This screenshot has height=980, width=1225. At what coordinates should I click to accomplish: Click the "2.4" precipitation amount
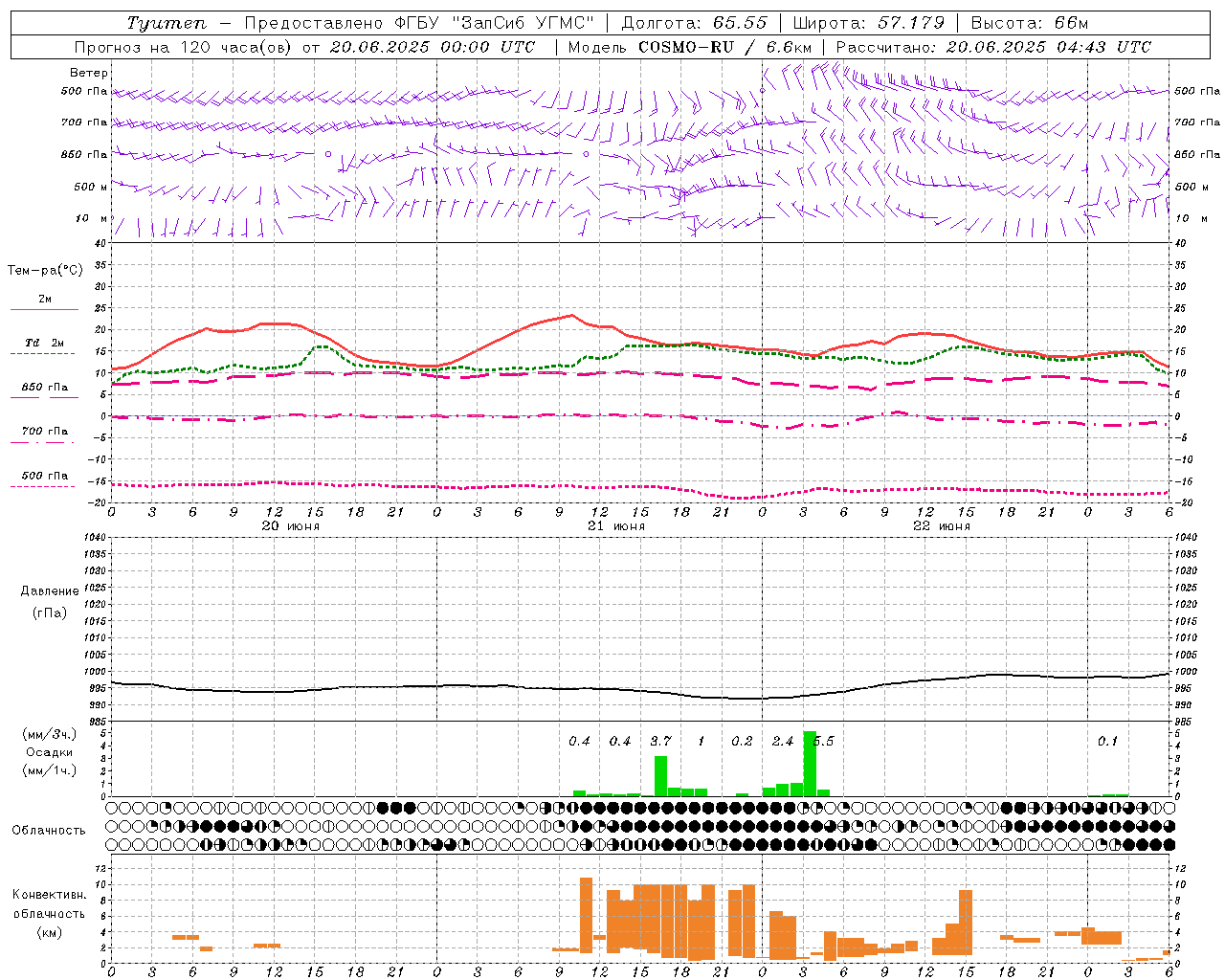(x=783, y=741)
